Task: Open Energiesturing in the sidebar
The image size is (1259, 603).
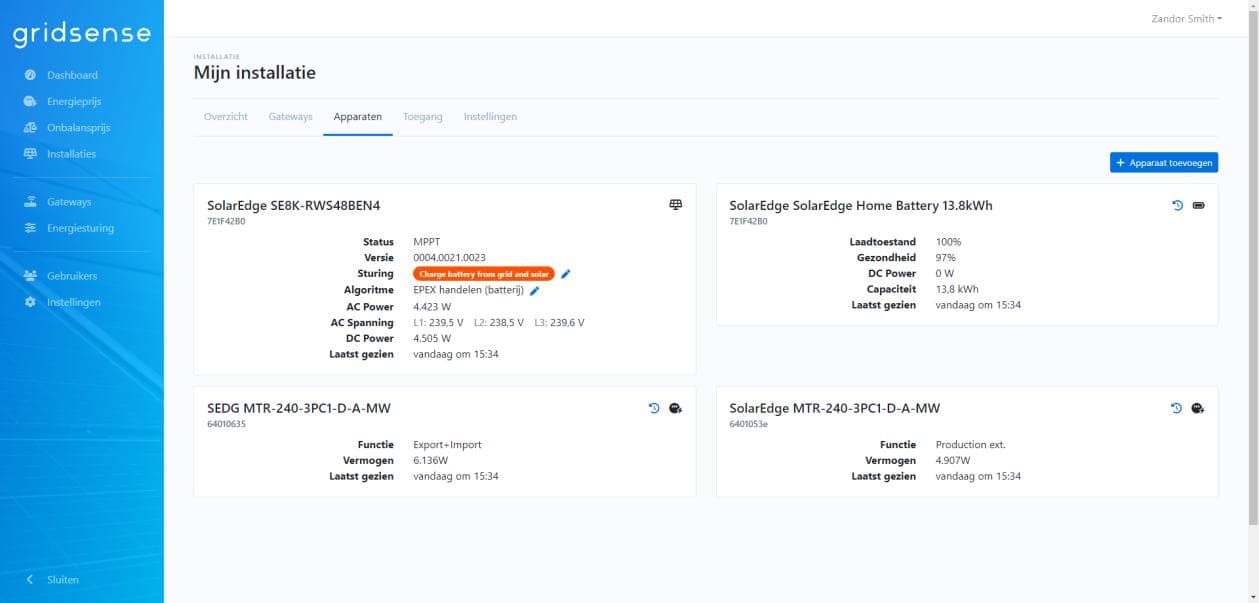Action: pyautogui.click(x=80, y=228)
